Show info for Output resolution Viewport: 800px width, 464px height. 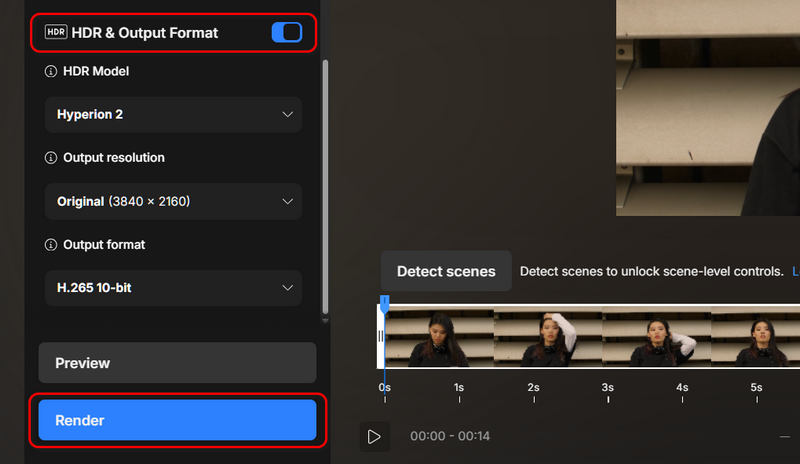(51, 158)
